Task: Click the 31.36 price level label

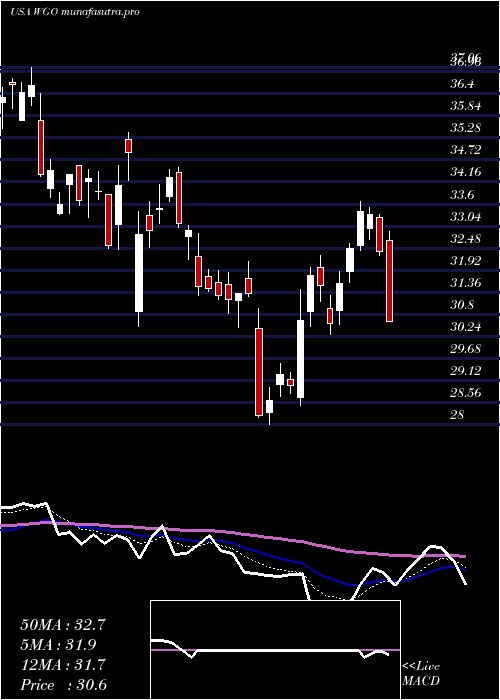Action: pyautogui.click(x=466, y=282)
